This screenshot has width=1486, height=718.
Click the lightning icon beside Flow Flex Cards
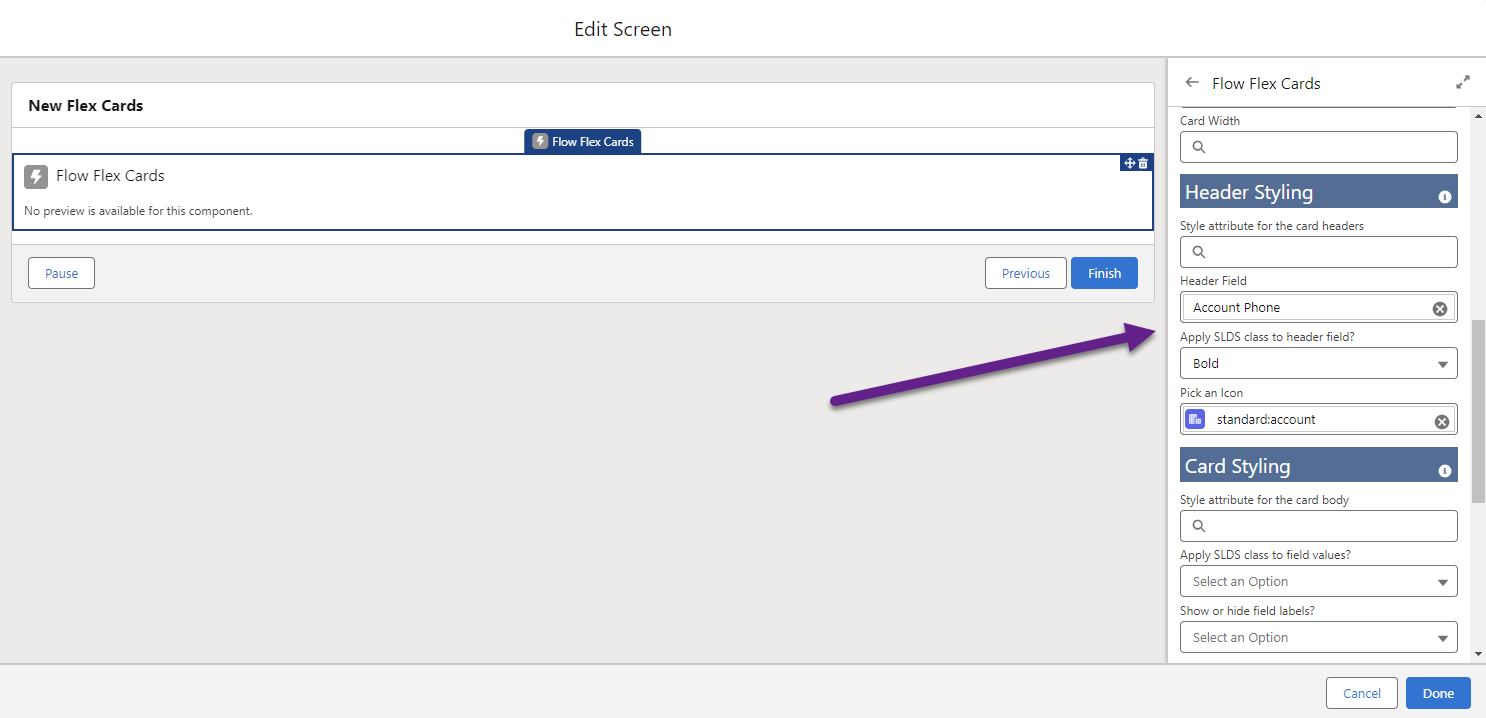point(36,177)
